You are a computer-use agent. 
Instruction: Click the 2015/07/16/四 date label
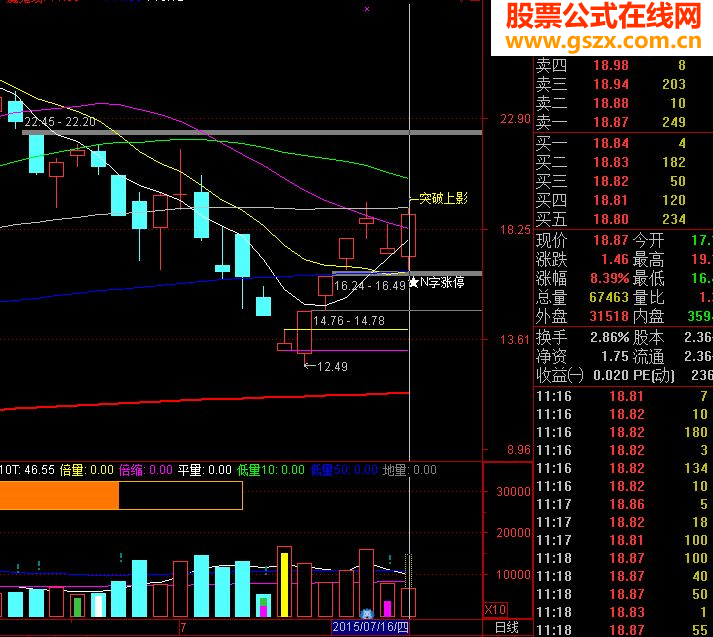pos(370,627)
